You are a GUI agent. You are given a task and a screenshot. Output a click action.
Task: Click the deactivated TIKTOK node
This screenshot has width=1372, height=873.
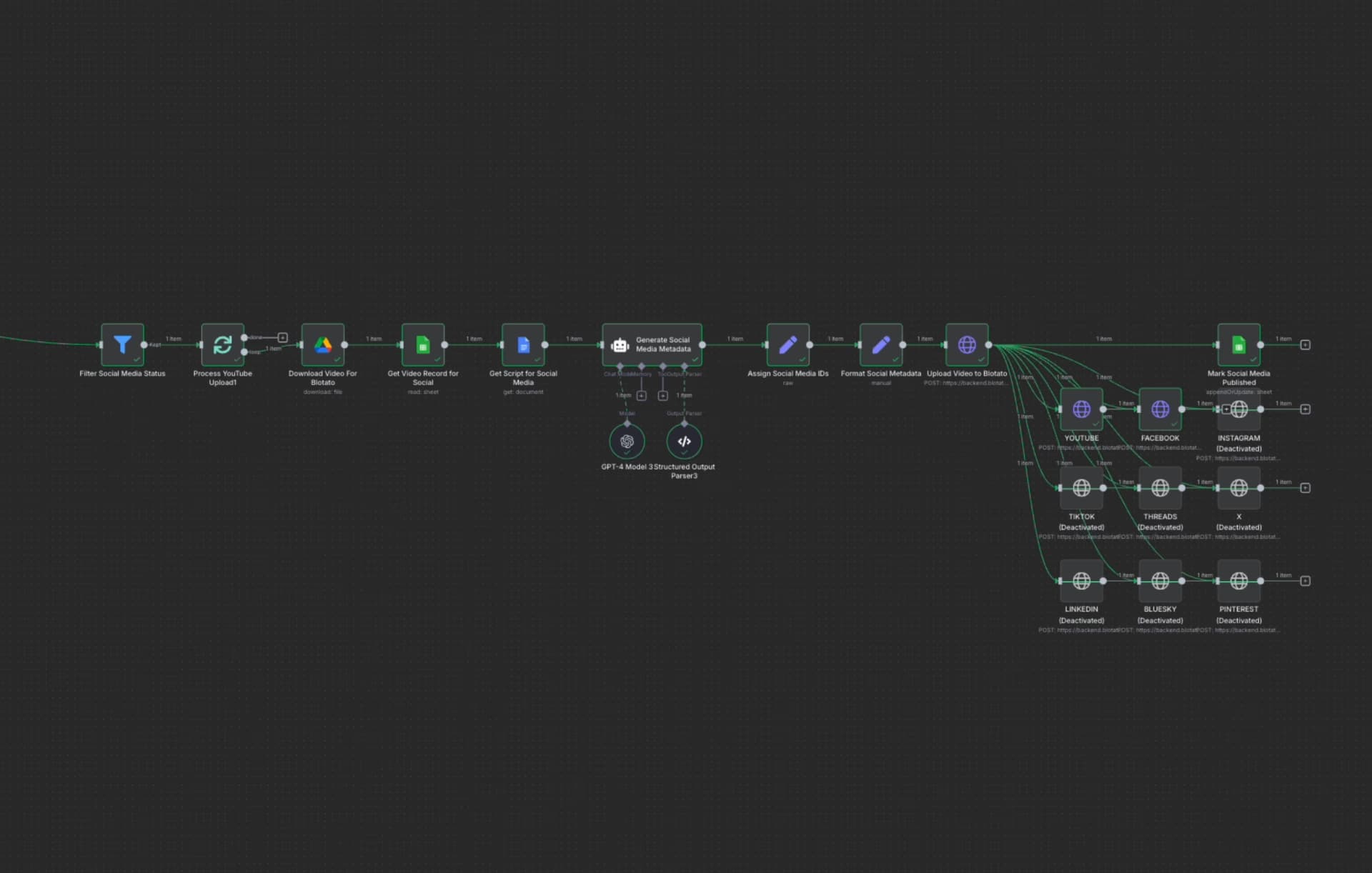pos(1081,488)
